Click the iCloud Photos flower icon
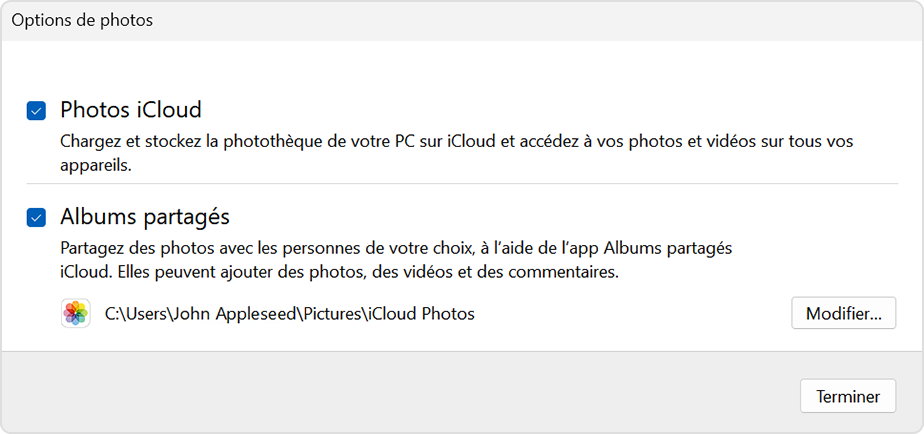This screenshot has height=434, width=924. [75, 313]
